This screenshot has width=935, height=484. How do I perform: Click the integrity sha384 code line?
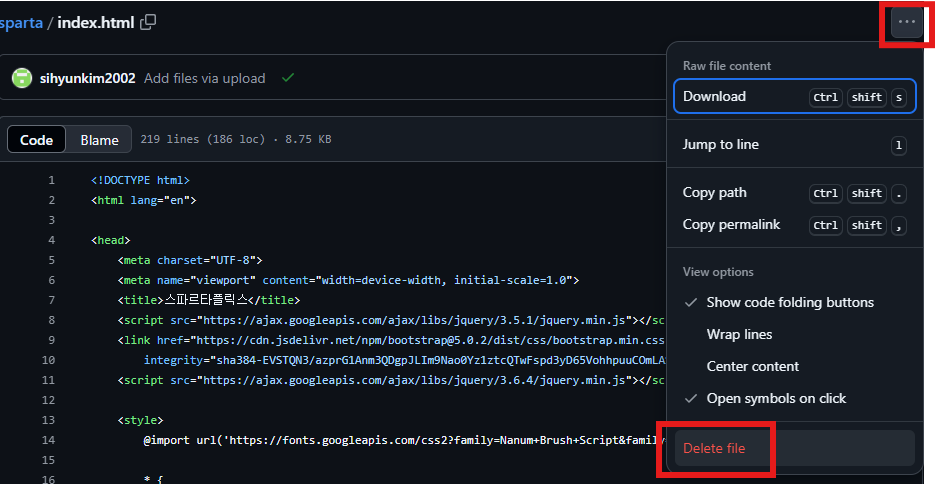pos(404,360)
